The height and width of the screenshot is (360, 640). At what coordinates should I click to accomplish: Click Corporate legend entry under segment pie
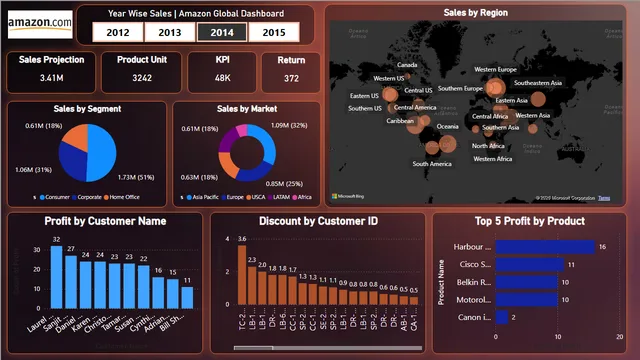coord(87,197)
